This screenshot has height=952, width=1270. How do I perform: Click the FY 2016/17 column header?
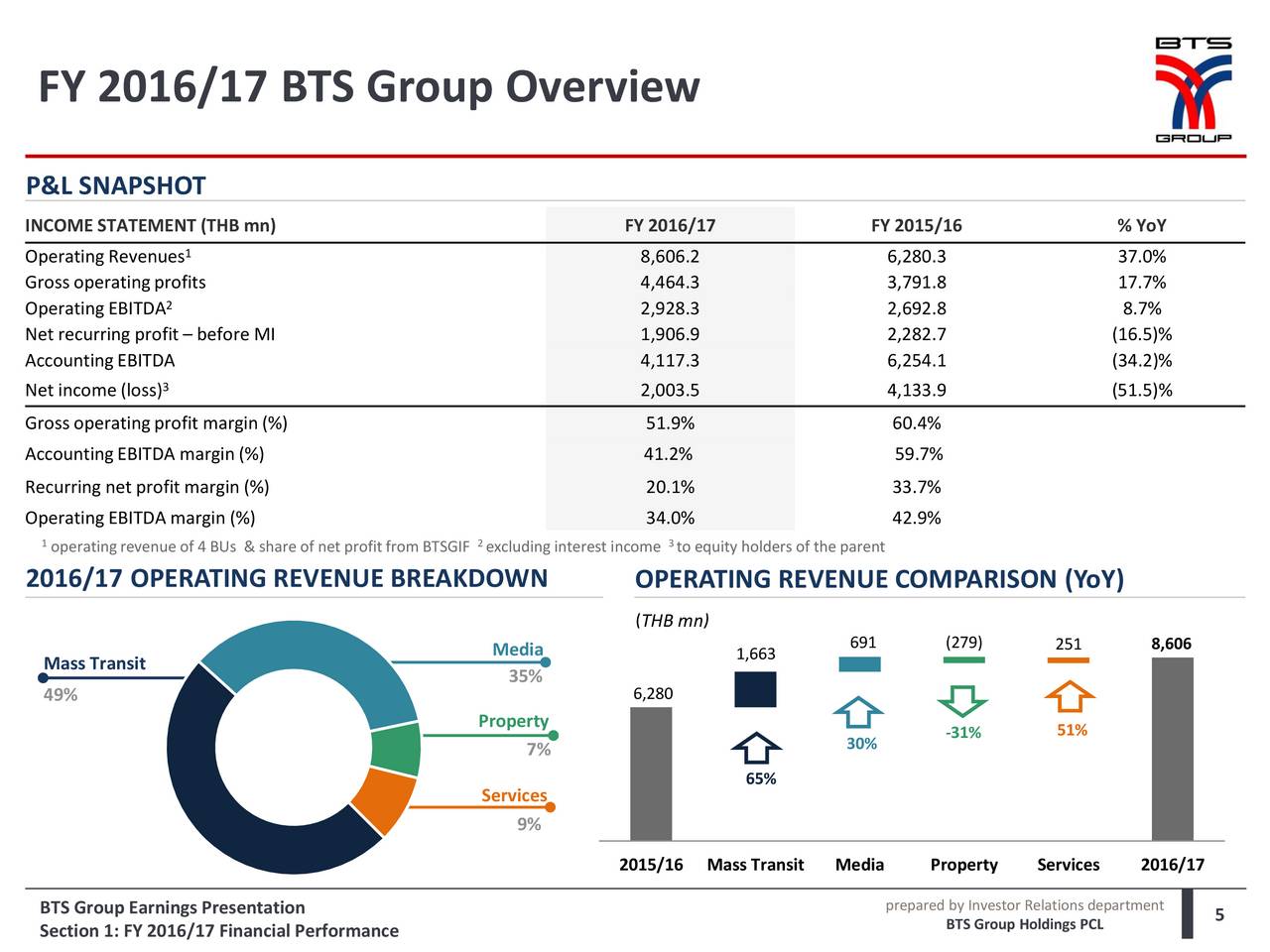[670, 225]
